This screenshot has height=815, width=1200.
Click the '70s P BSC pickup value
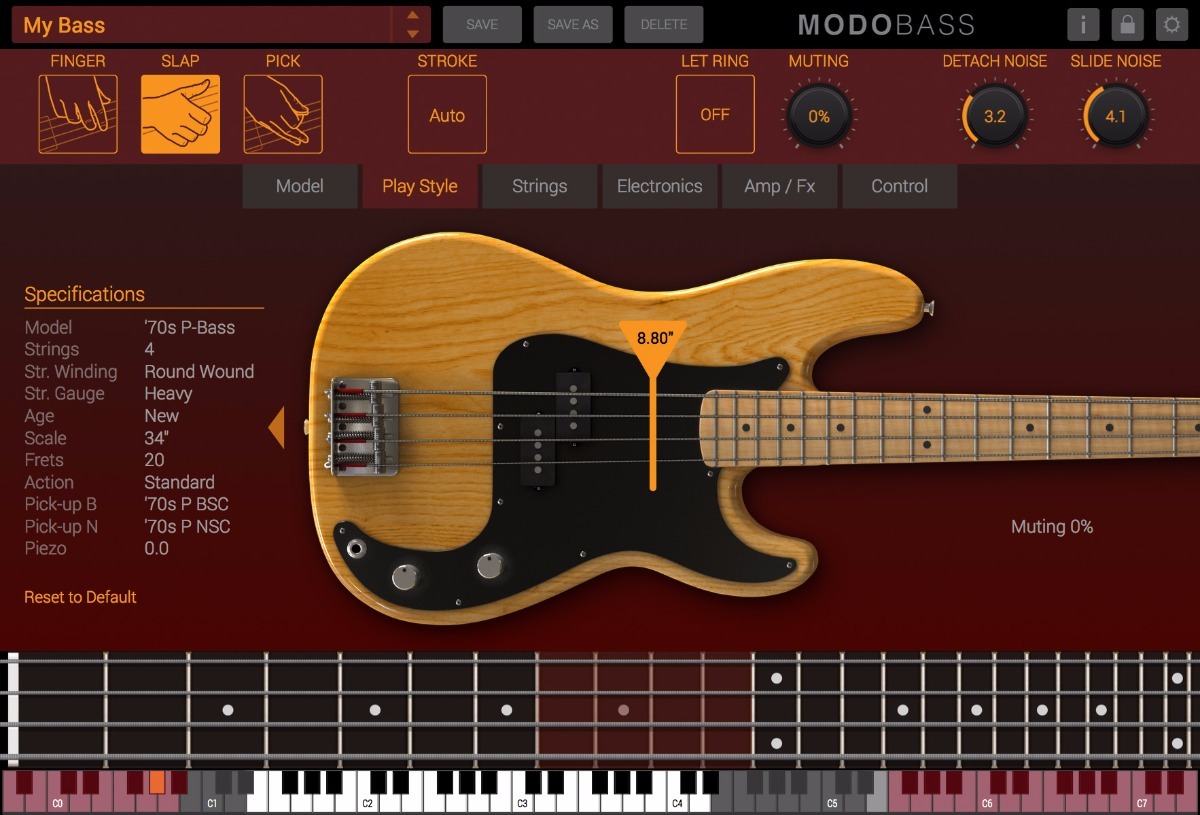[x=186, y=504]
